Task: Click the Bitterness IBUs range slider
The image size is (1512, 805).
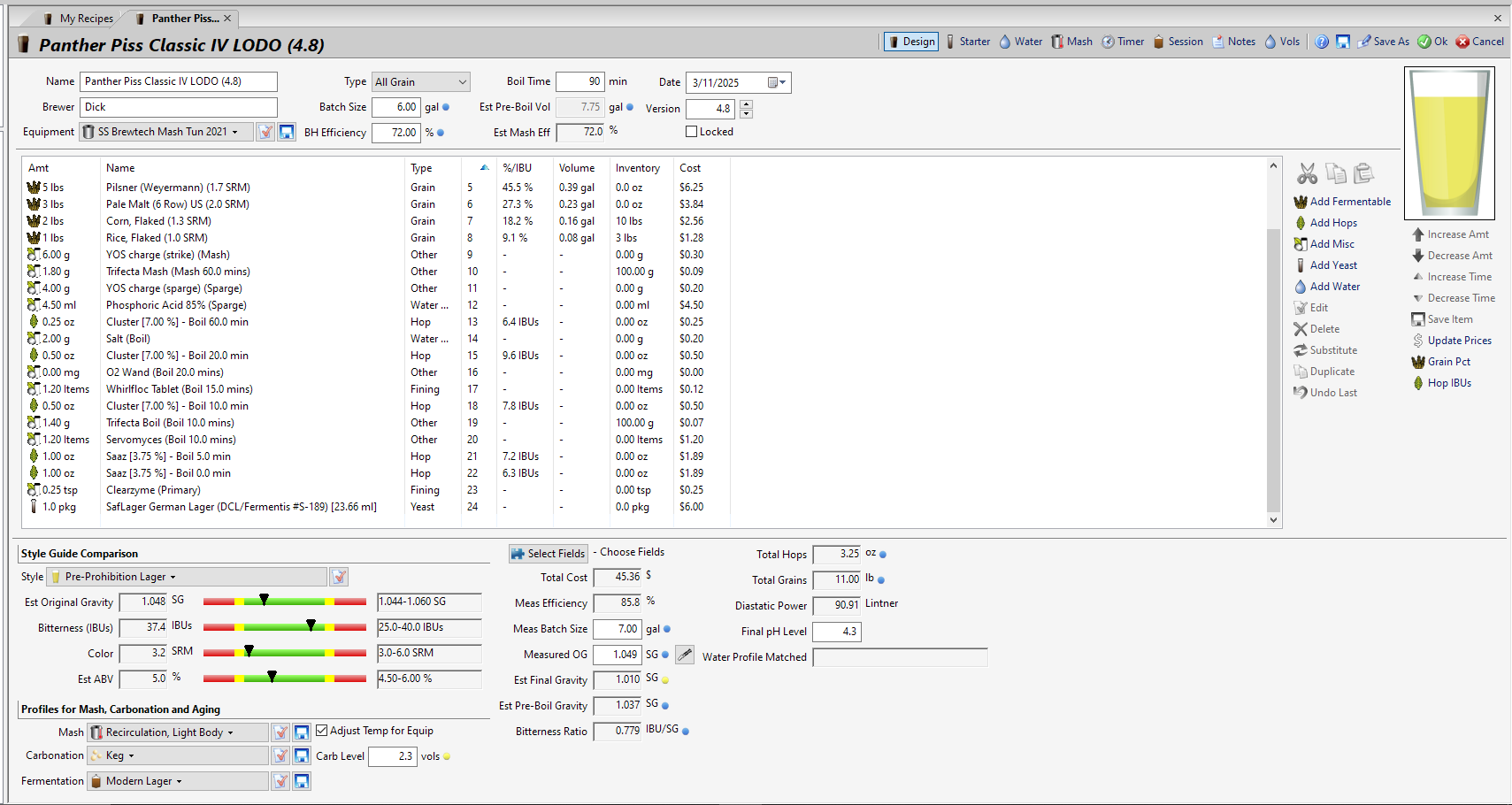Action: (285, 627)
